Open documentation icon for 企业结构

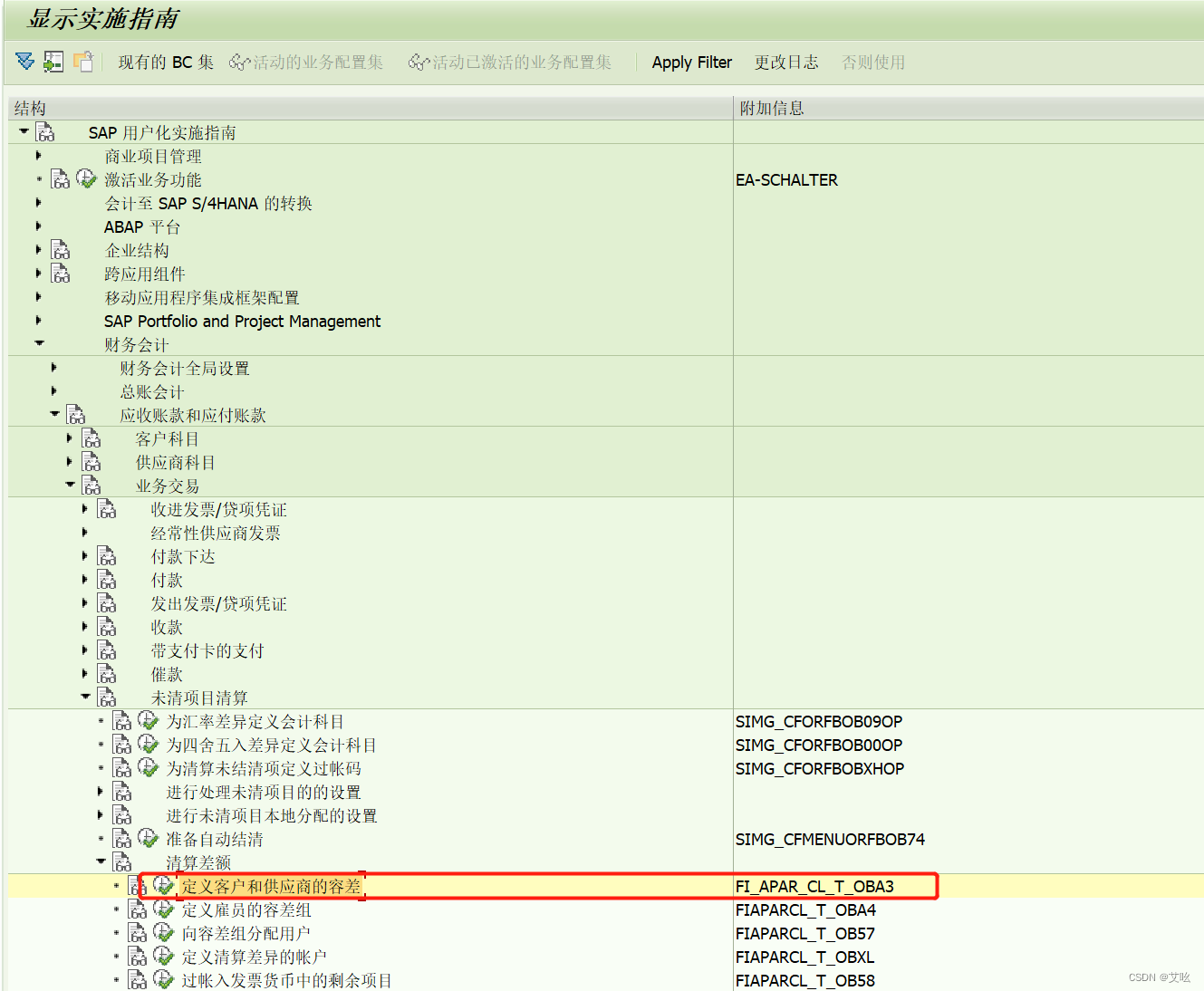click(x=61, y=250)
